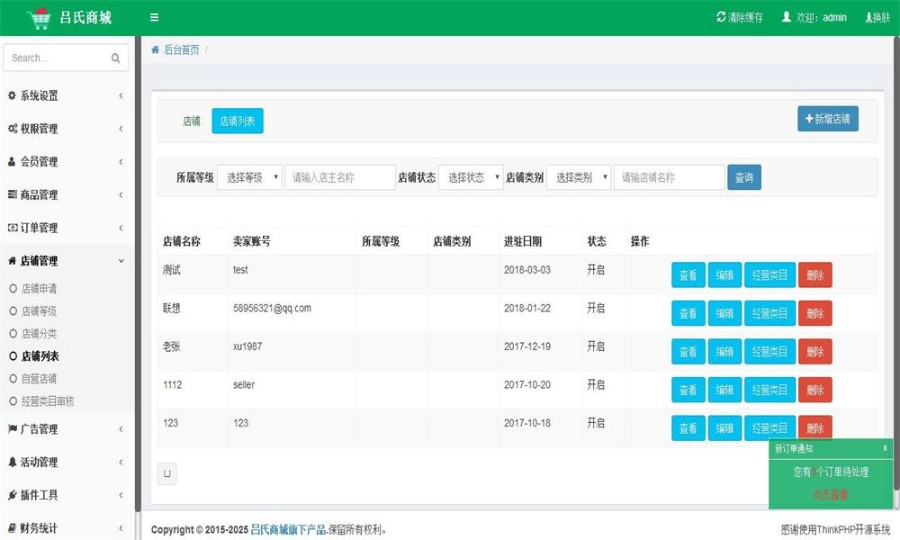Switch to the 店铺列表 tab button

click(237, 121)
